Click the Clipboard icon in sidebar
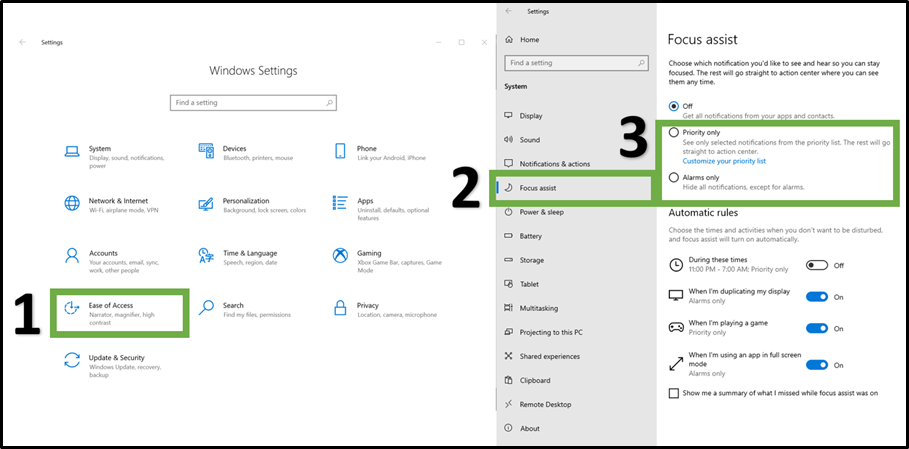Image resolution: width=909 pixels, height=449 pixels. pyautogui.click(x=509, y=380)
